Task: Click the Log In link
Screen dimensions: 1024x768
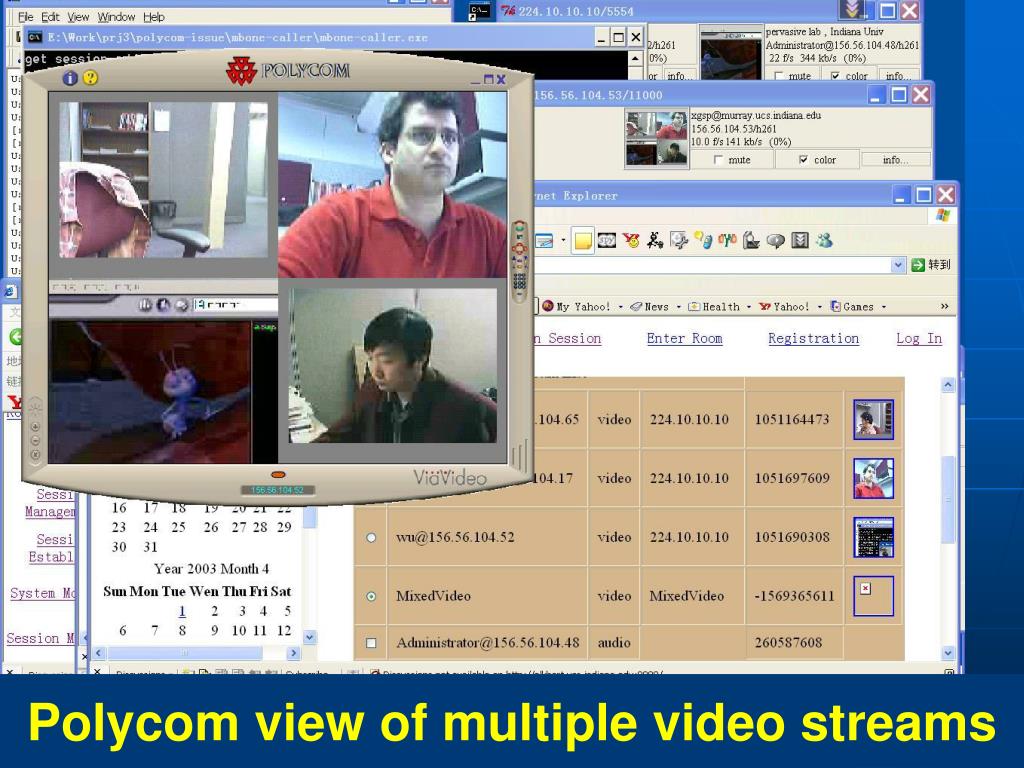Action: point(919,338)
